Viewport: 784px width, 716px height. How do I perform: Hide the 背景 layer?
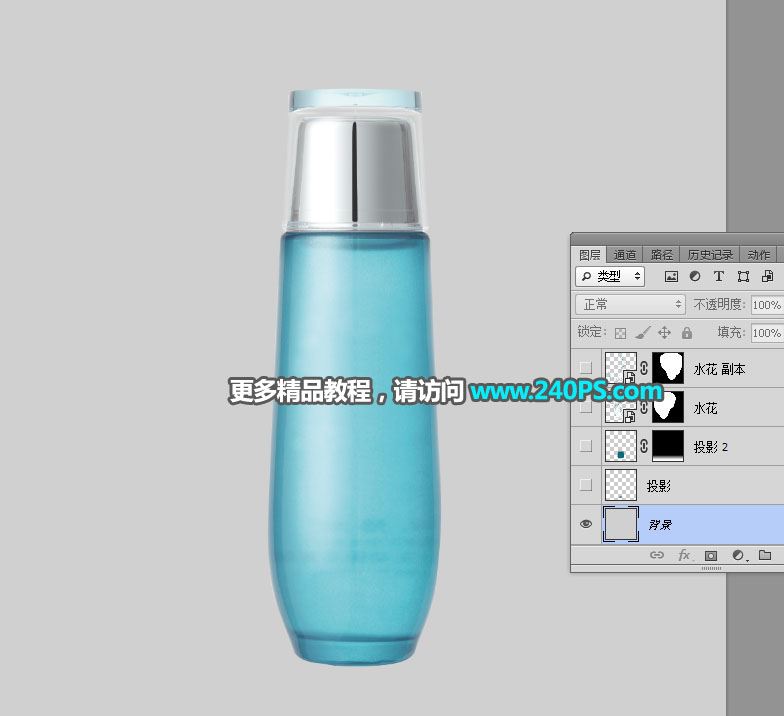(x=586, y=524)
